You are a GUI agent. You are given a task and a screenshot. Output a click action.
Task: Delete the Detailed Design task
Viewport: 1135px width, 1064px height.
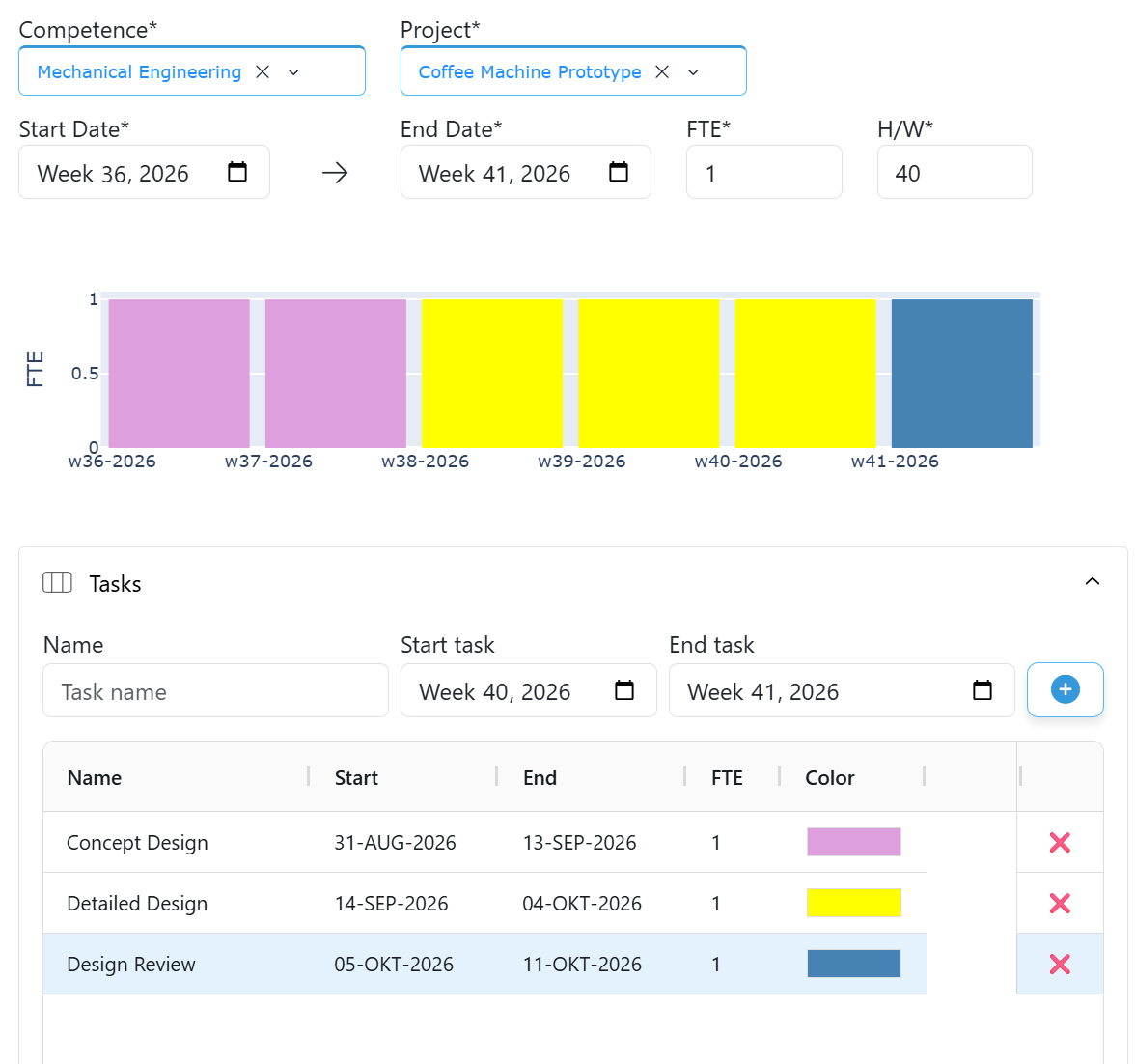pyautogui.click(x=1060, y=903)
